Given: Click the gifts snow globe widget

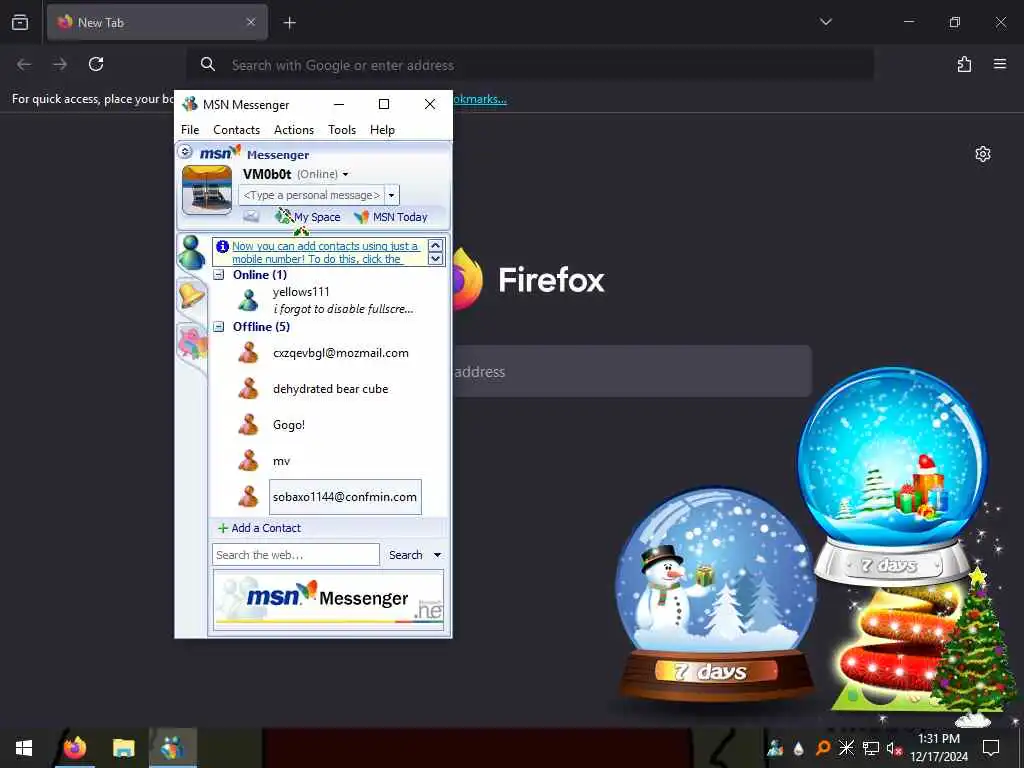Looking at the screenshot, I should coord(893,475).
